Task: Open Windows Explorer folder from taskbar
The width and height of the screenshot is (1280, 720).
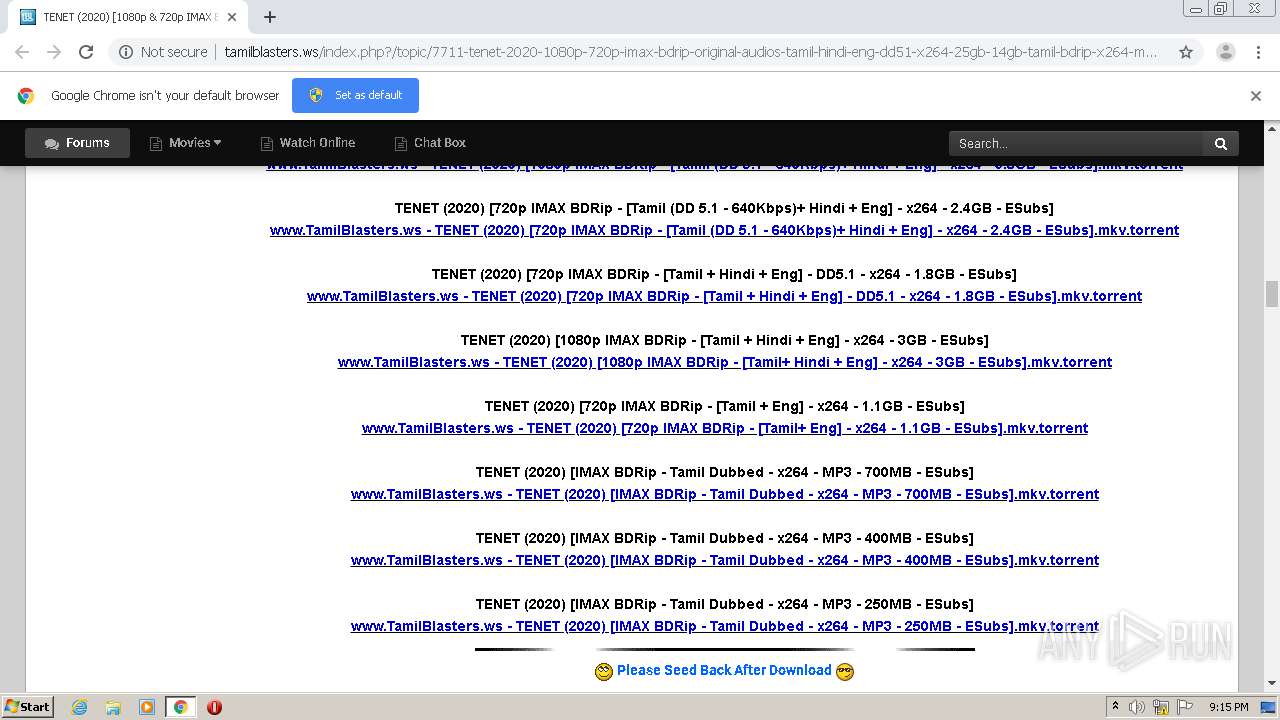Action: click(x=113, y=707)
